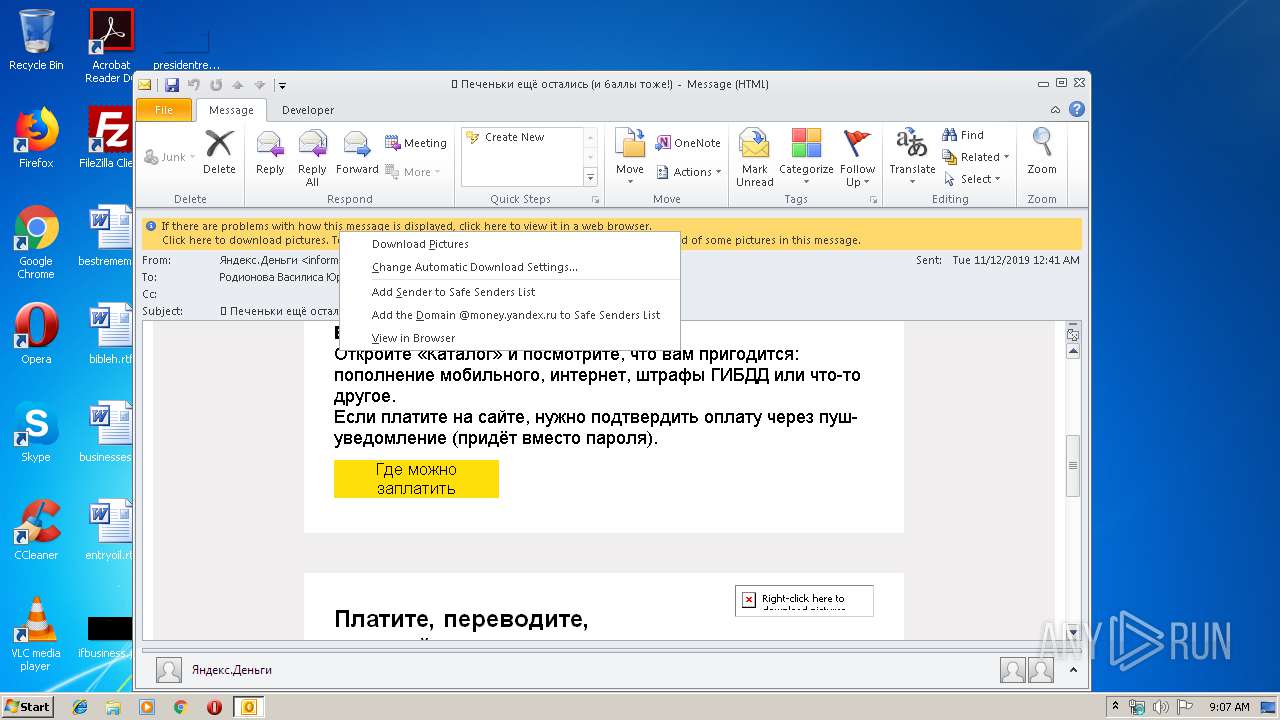Forward this email message

357,152
